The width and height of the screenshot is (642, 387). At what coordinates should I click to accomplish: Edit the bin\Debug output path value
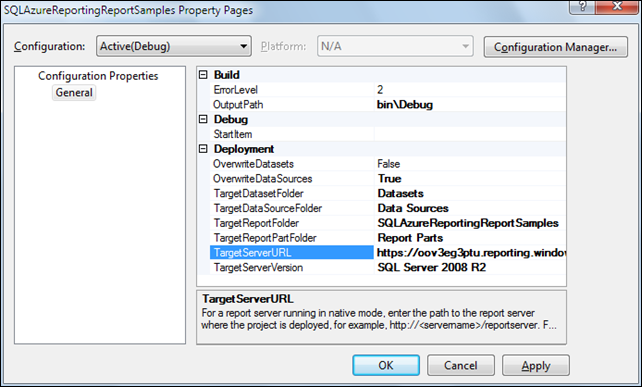click(x=470, y=104)
